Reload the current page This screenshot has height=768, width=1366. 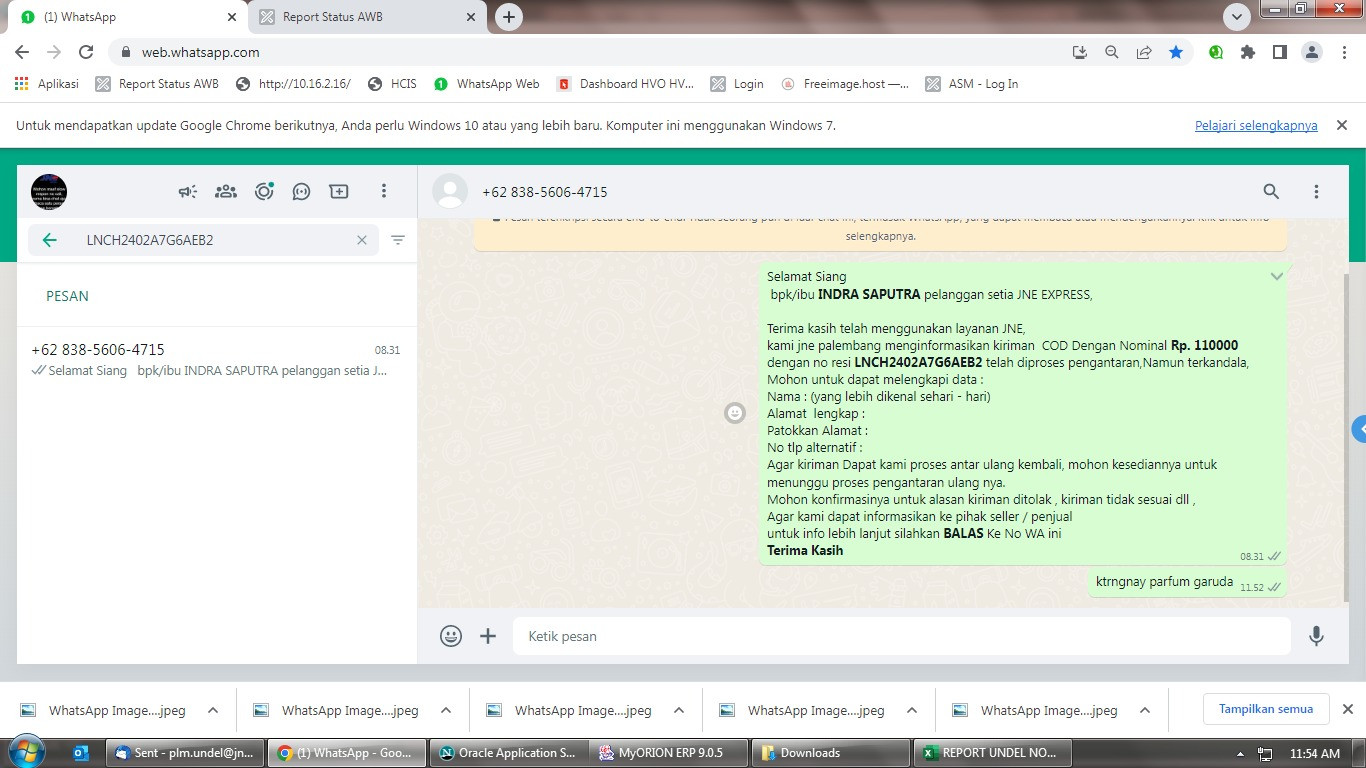pyautogui.click(x=86, y=52)
